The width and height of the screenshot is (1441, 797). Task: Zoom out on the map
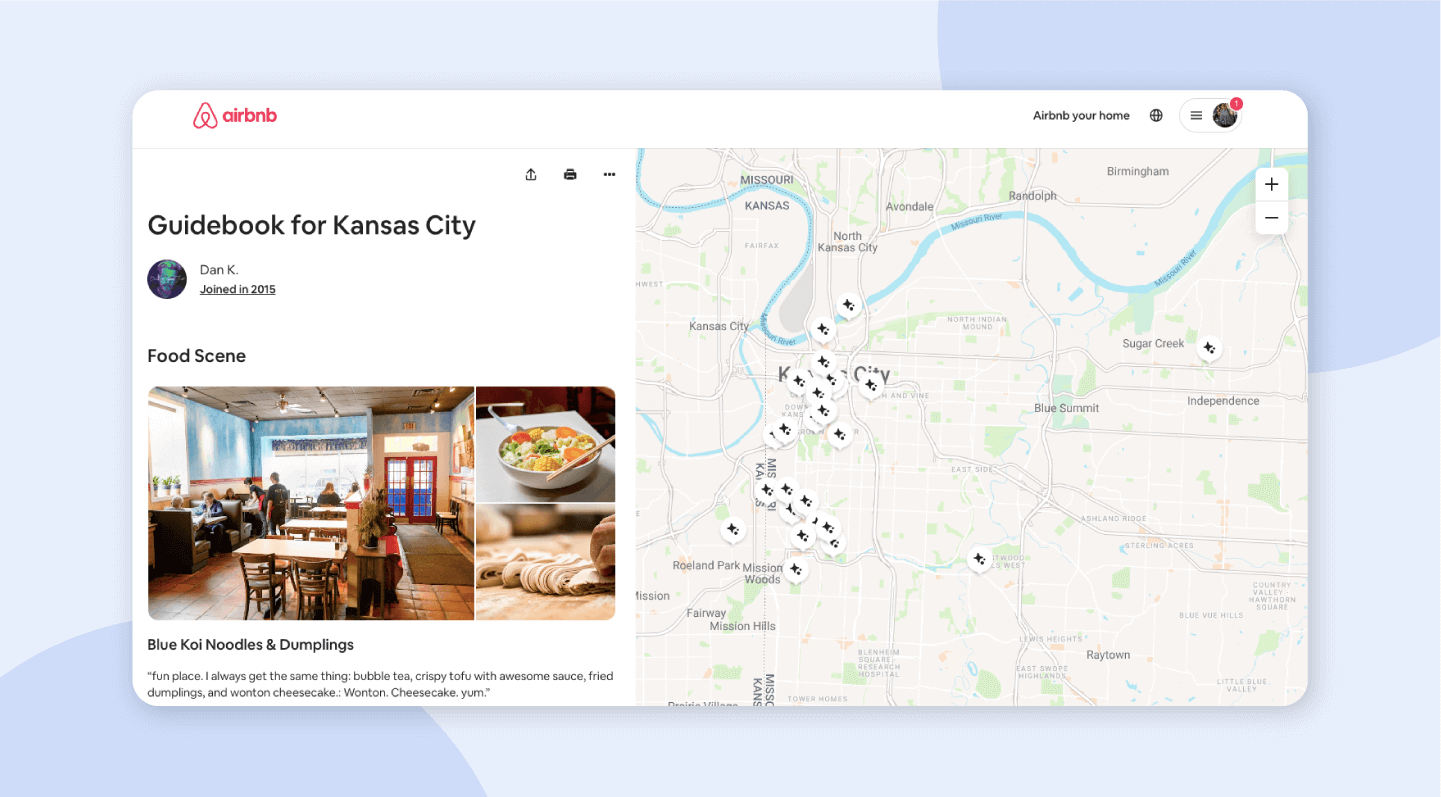point(1271,217)
